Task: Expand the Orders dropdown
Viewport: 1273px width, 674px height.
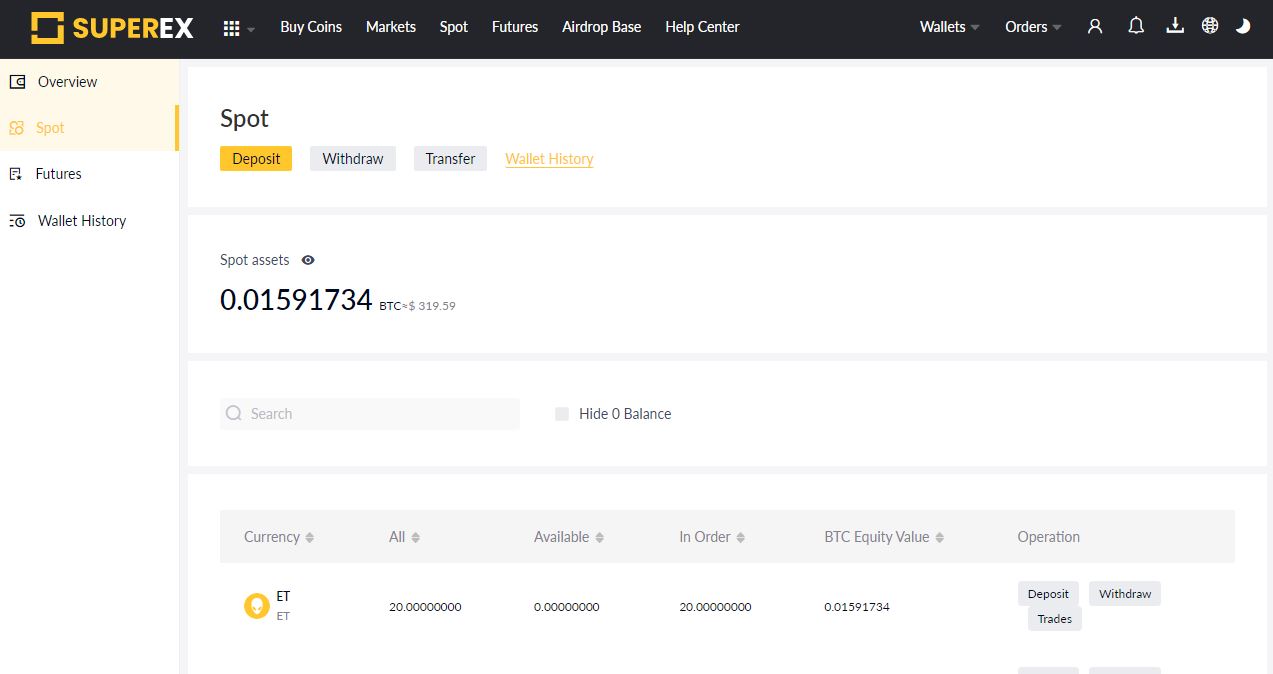Action: (1033, 27)
